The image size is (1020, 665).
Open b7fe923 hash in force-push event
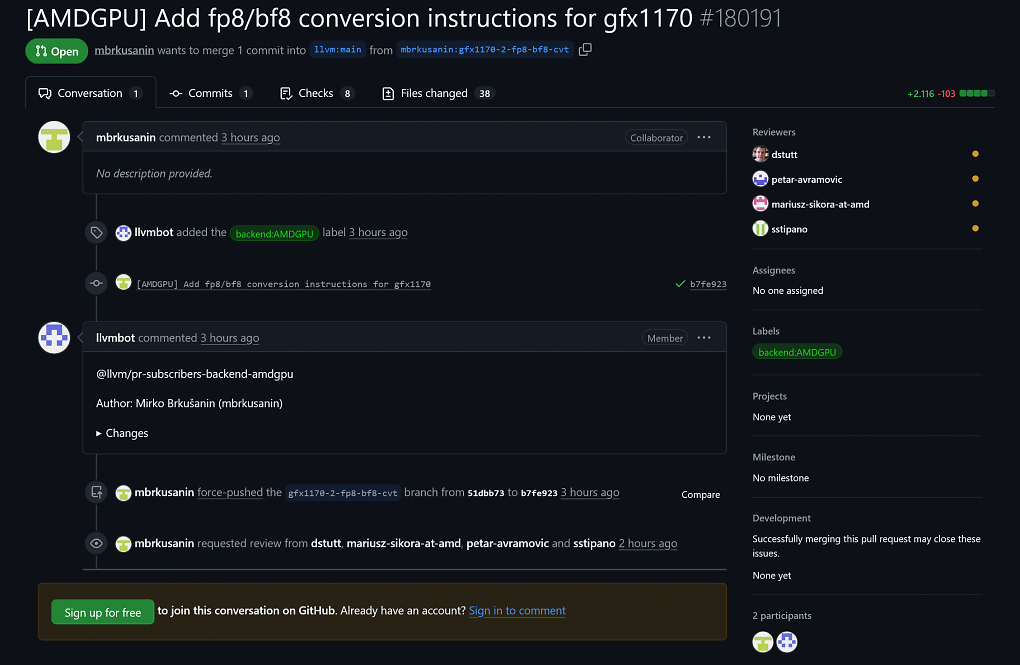click(x=539, y=493)
